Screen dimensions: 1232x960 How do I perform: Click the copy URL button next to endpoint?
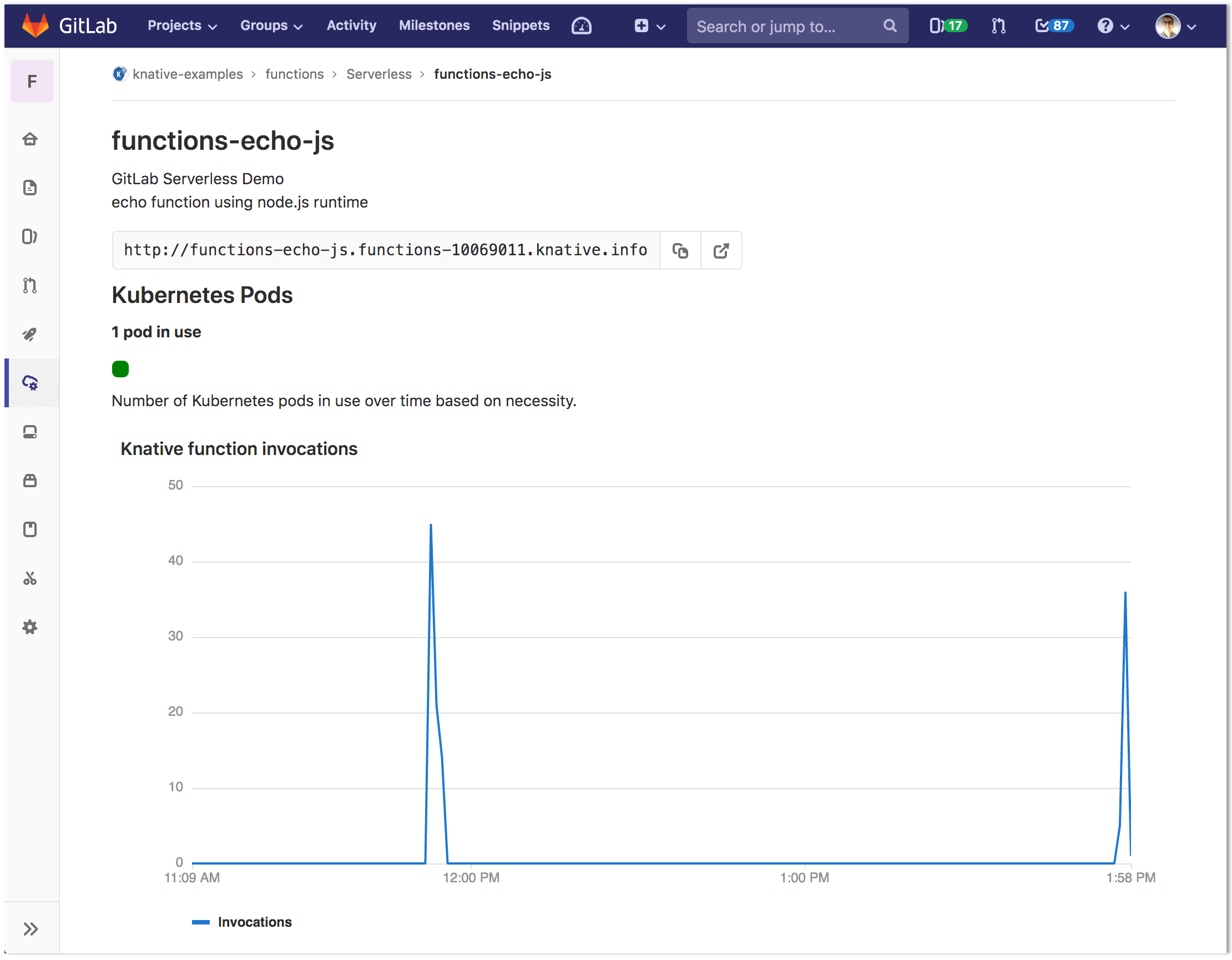click(x=680, y=249)
